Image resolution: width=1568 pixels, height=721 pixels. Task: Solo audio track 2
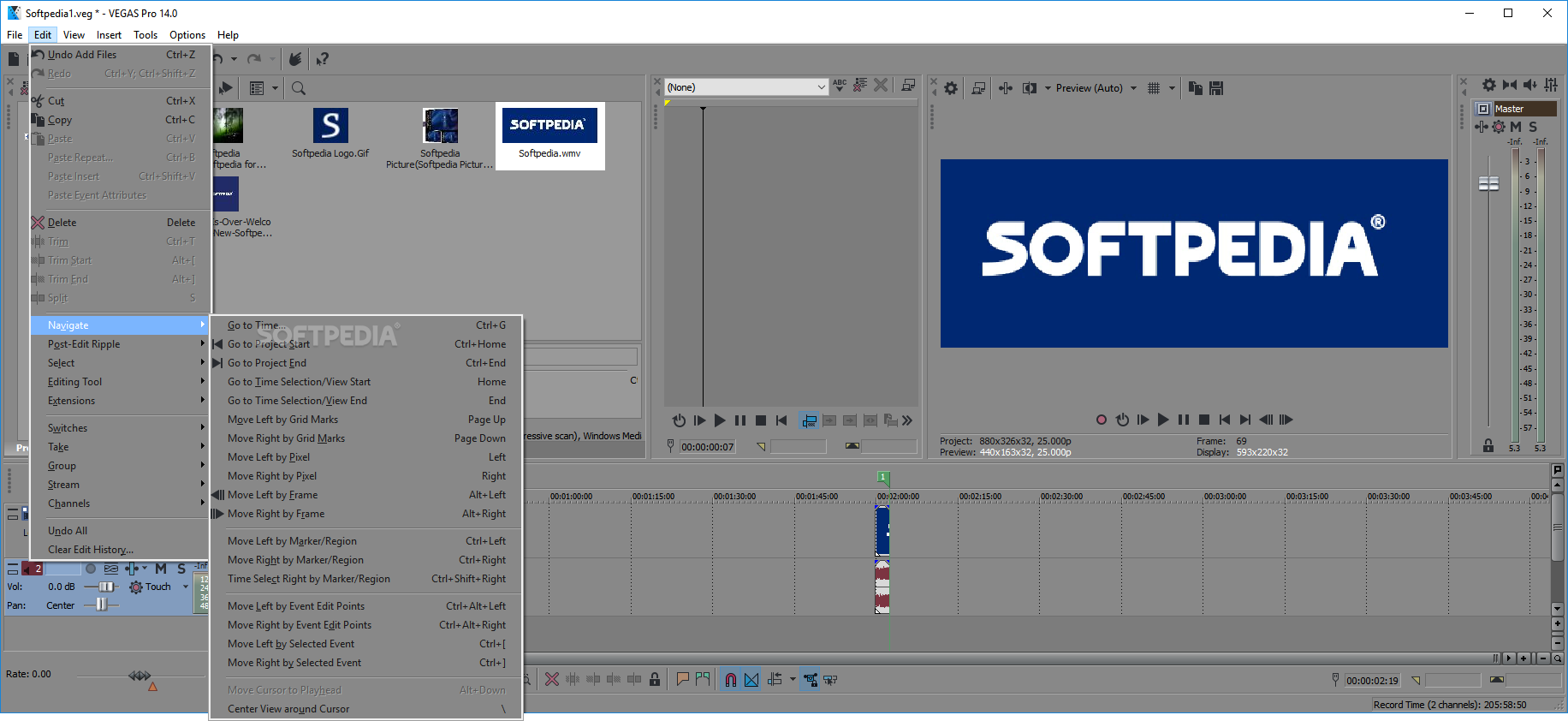[181, 569]
